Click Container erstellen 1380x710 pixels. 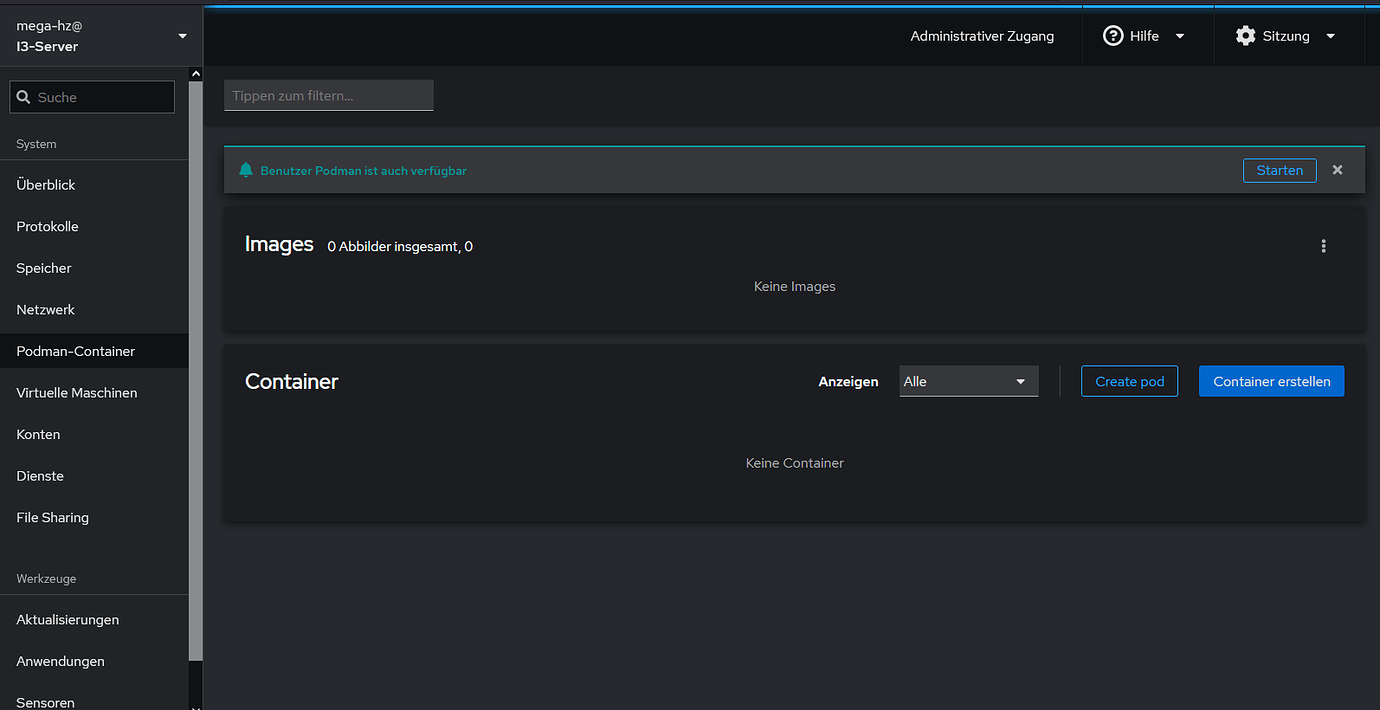pyautogui.click(x=1271, y=381)
